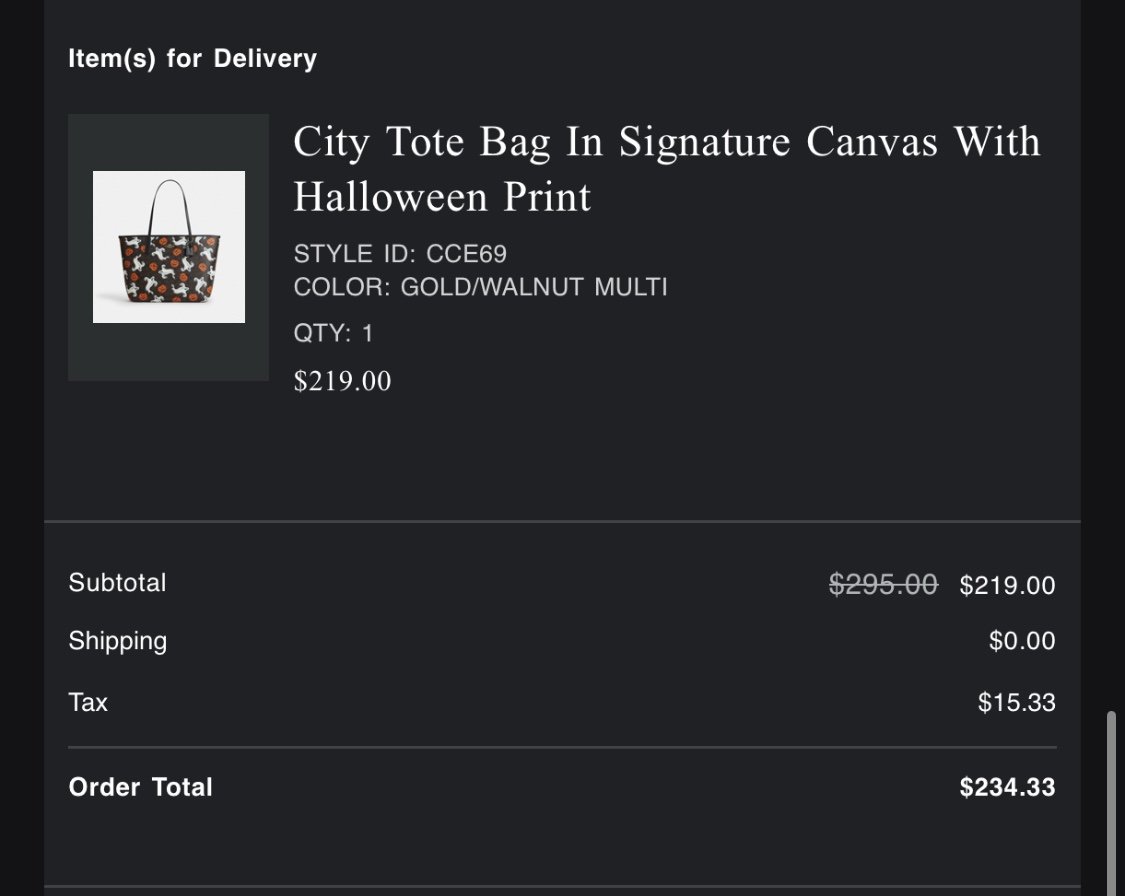Click the $234.33 order total amount

click(1007, 788)
